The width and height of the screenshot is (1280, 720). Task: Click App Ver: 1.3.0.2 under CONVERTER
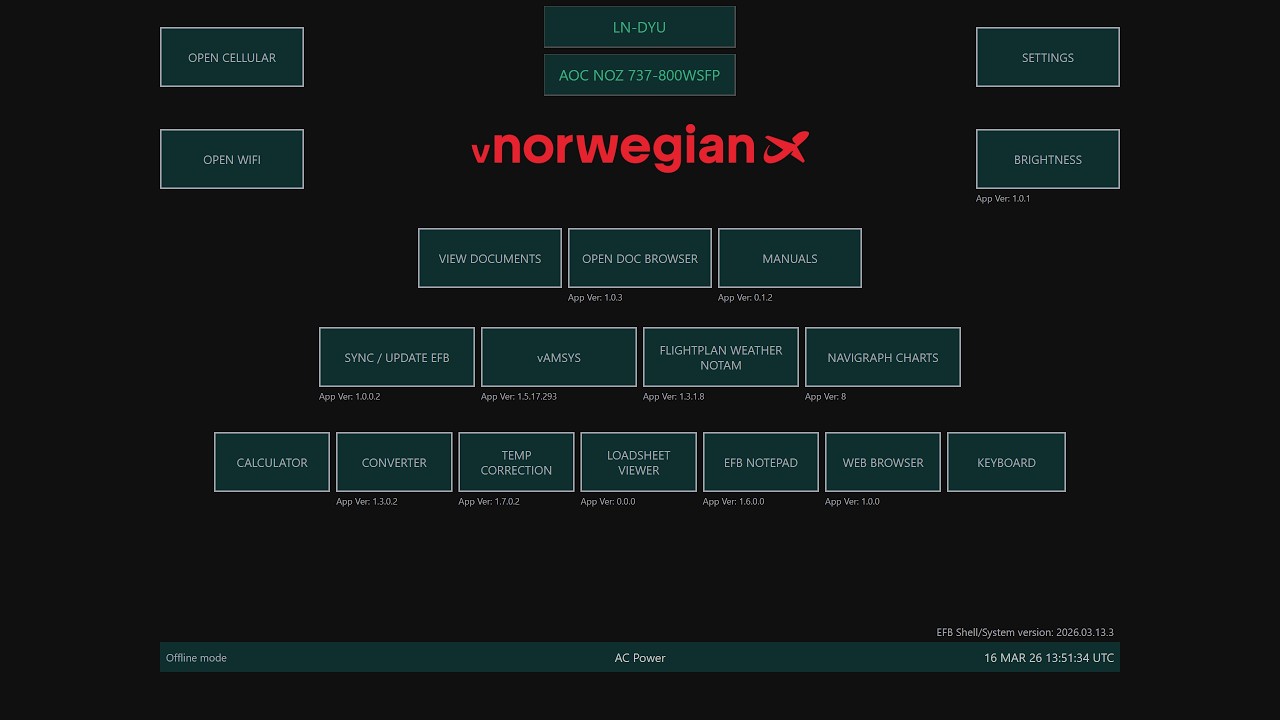tap(367, 501)
